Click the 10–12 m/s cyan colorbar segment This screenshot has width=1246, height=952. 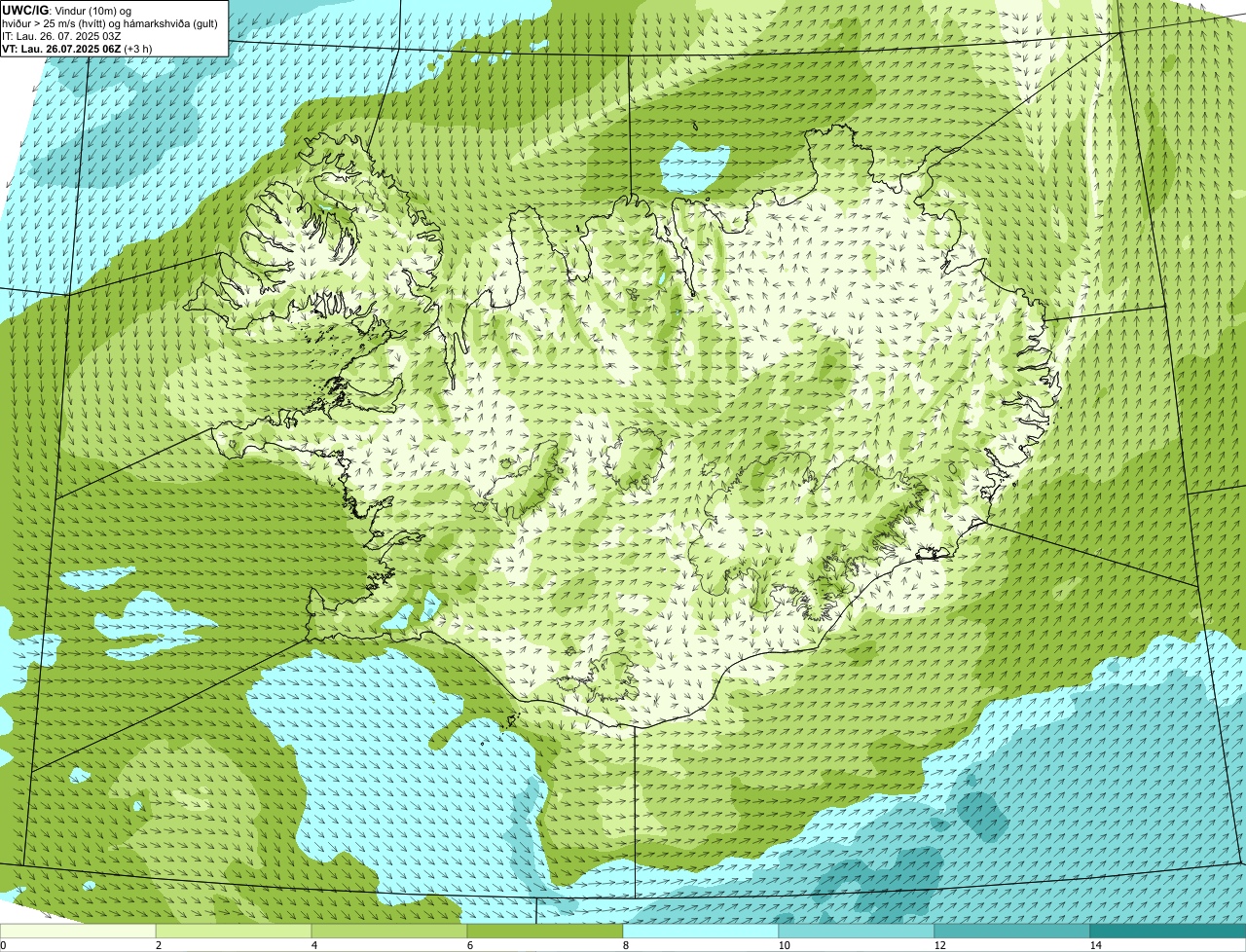coord(857,932)
